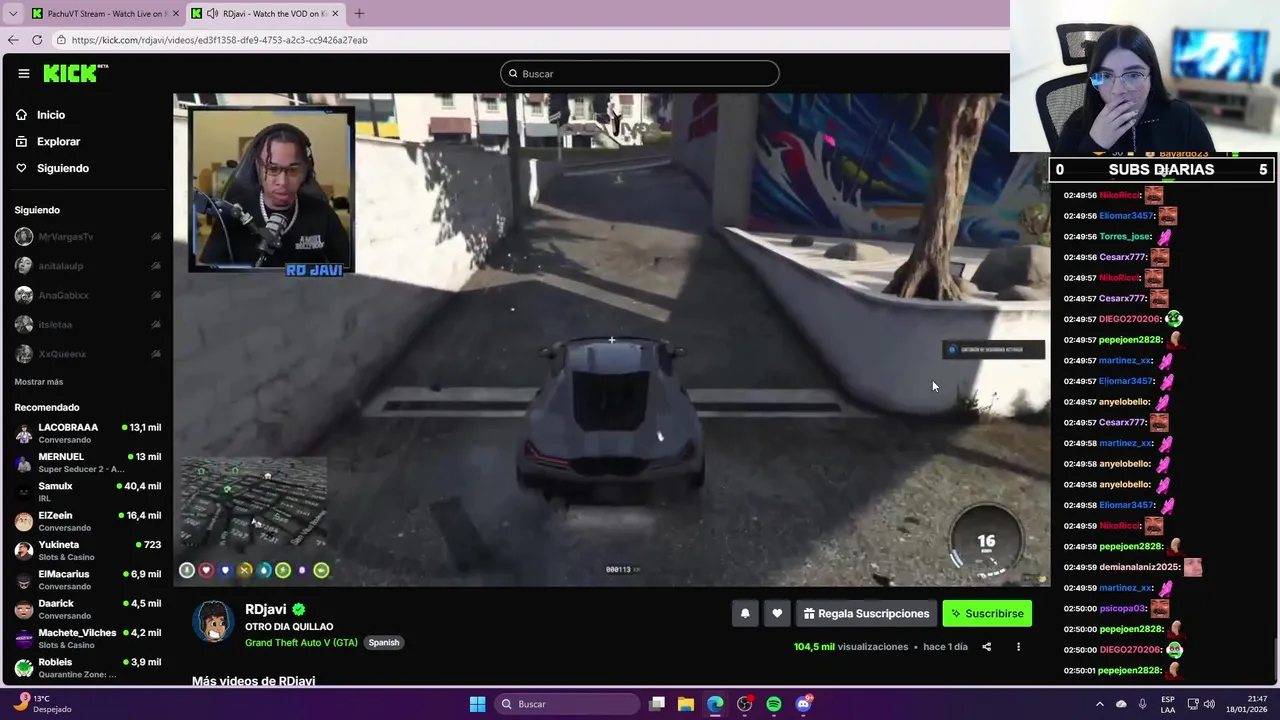Screen dimensions: 1280x720
Task: Open a new browser tab
Action: [359, 13]
